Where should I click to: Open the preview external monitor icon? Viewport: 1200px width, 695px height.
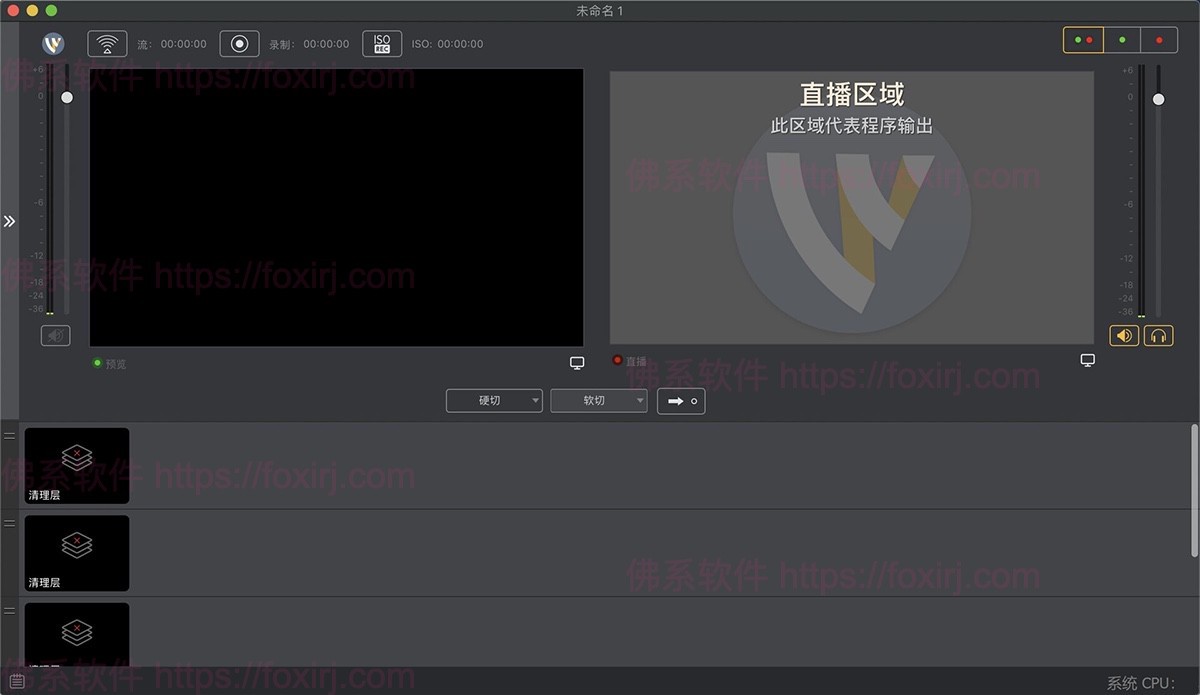[577, 363]
